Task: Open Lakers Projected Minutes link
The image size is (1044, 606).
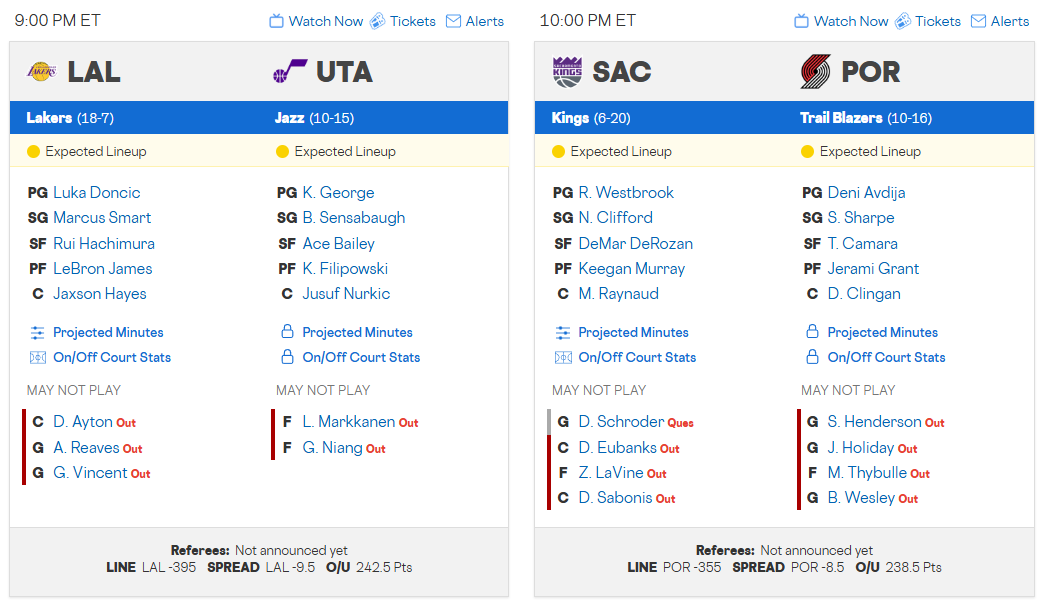Action: 108,332
